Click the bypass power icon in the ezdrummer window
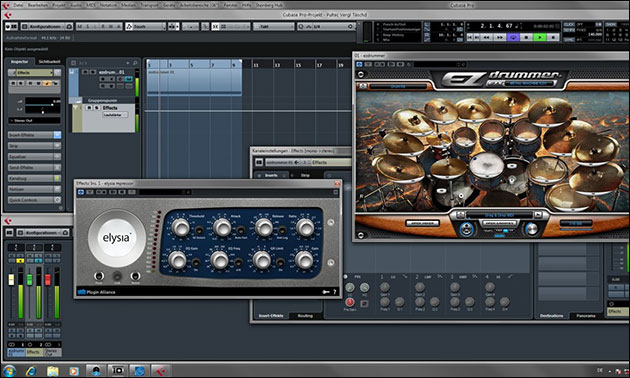 (359, 64)
